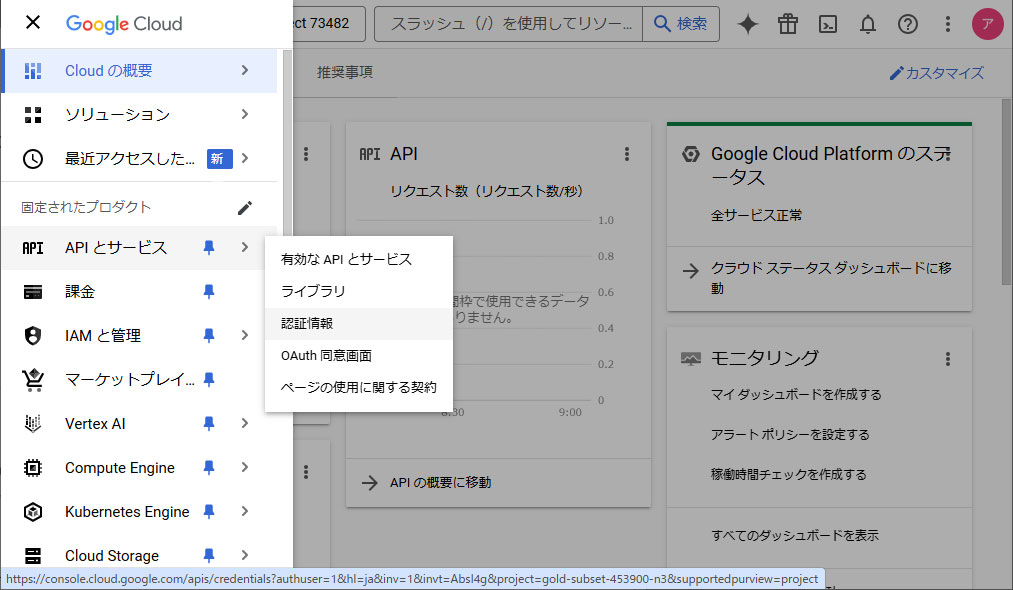Image resolution: width=1013 pixels, height=590 pixels.
Task: Open the IAM と管理 shield icon
Action: point(32,336)
